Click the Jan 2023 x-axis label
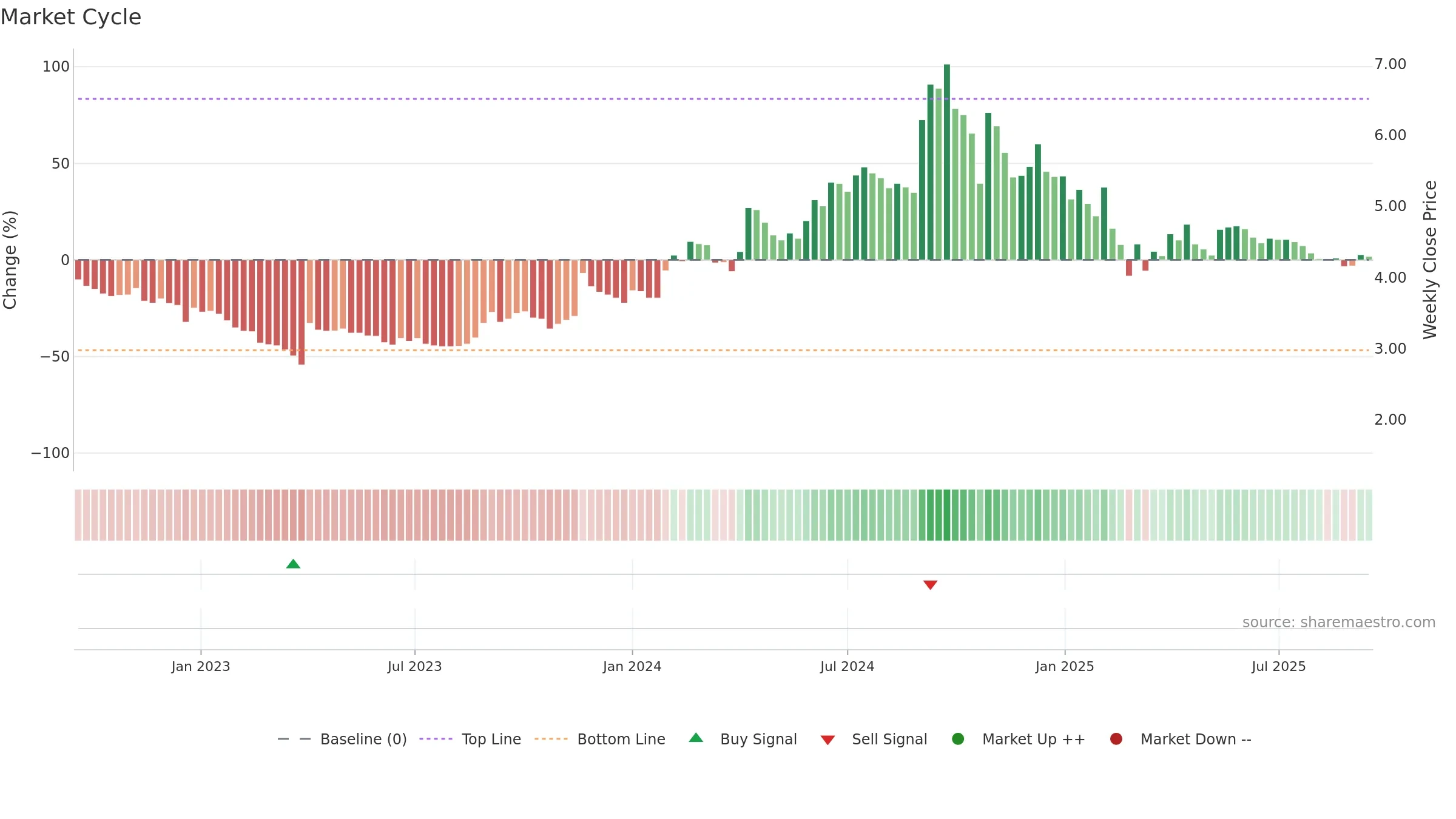 tap(201, 666)
